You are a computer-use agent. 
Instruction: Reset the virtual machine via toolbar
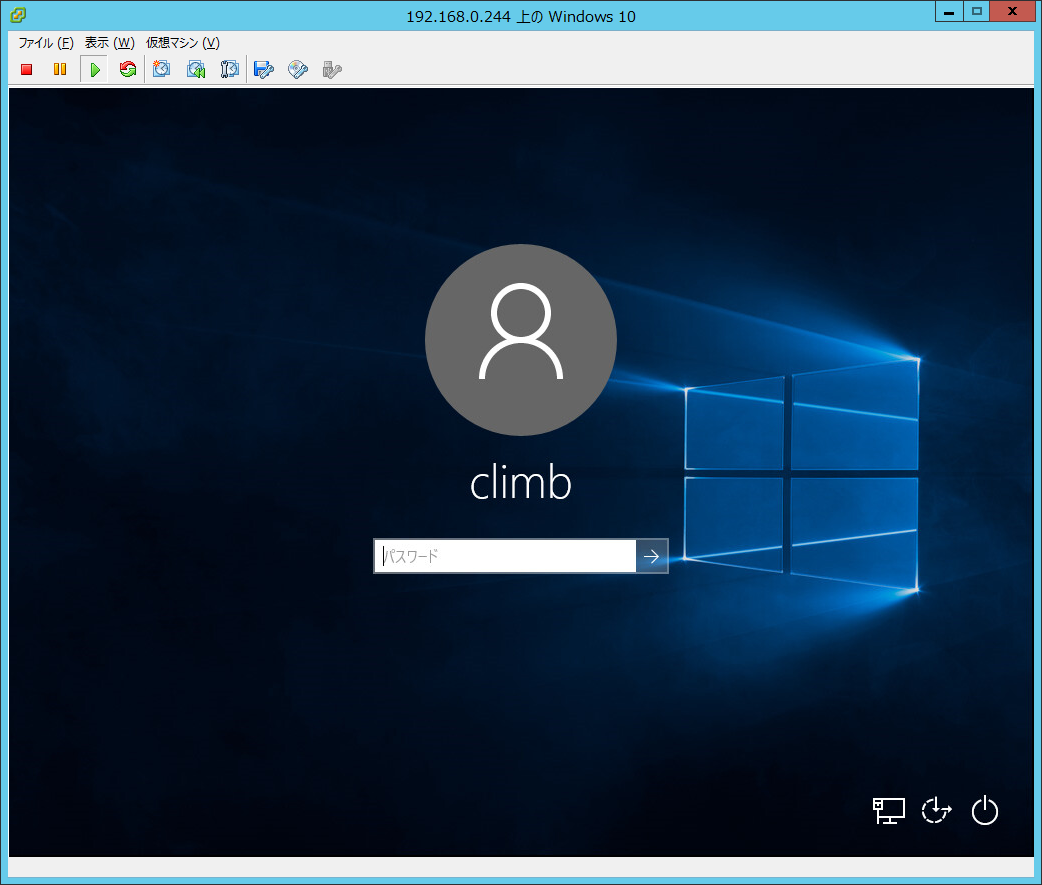coord(127,69)
